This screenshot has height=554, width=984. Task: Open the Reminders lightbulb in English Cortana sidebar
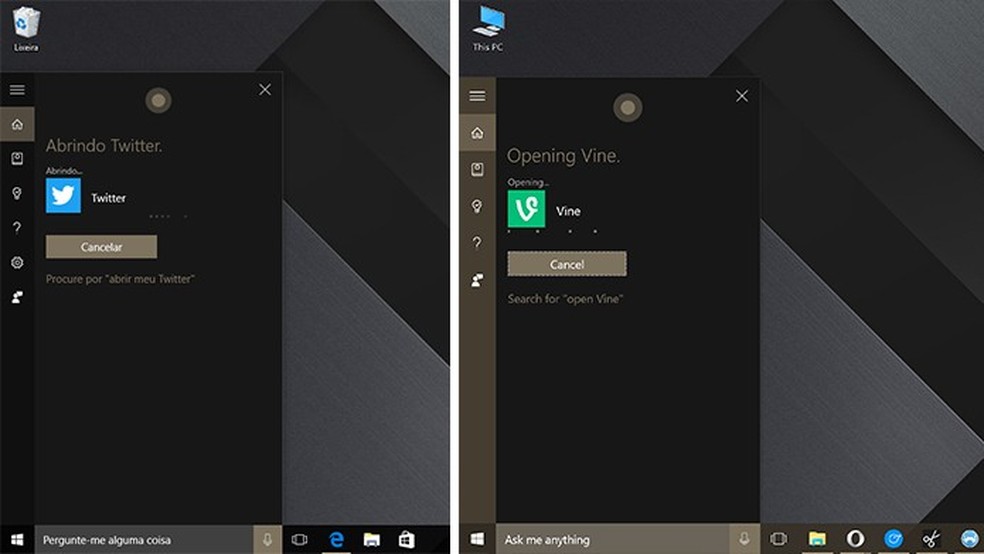click(x=477, y=206)
